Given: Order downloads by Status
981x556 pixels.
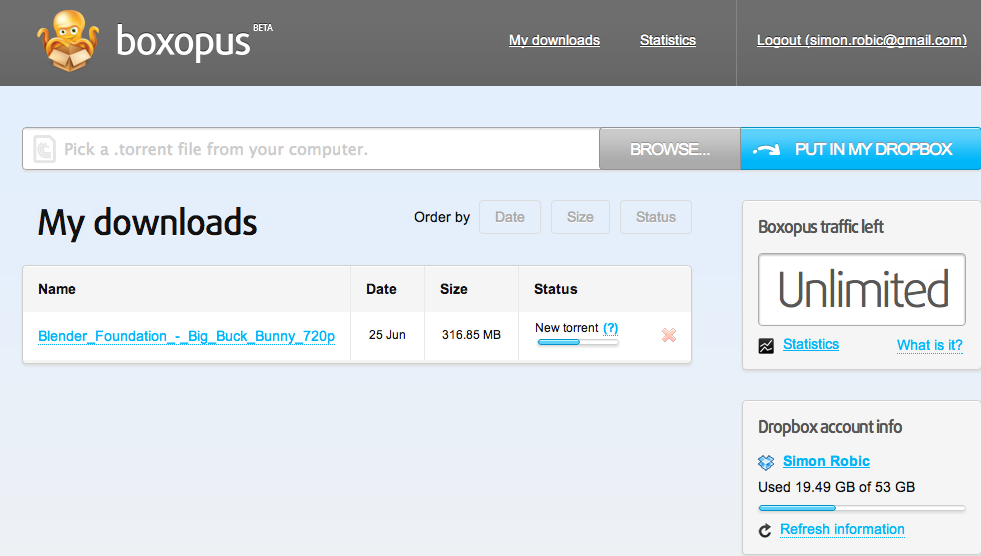Looking at the screenshot, I should pos(655,217).
